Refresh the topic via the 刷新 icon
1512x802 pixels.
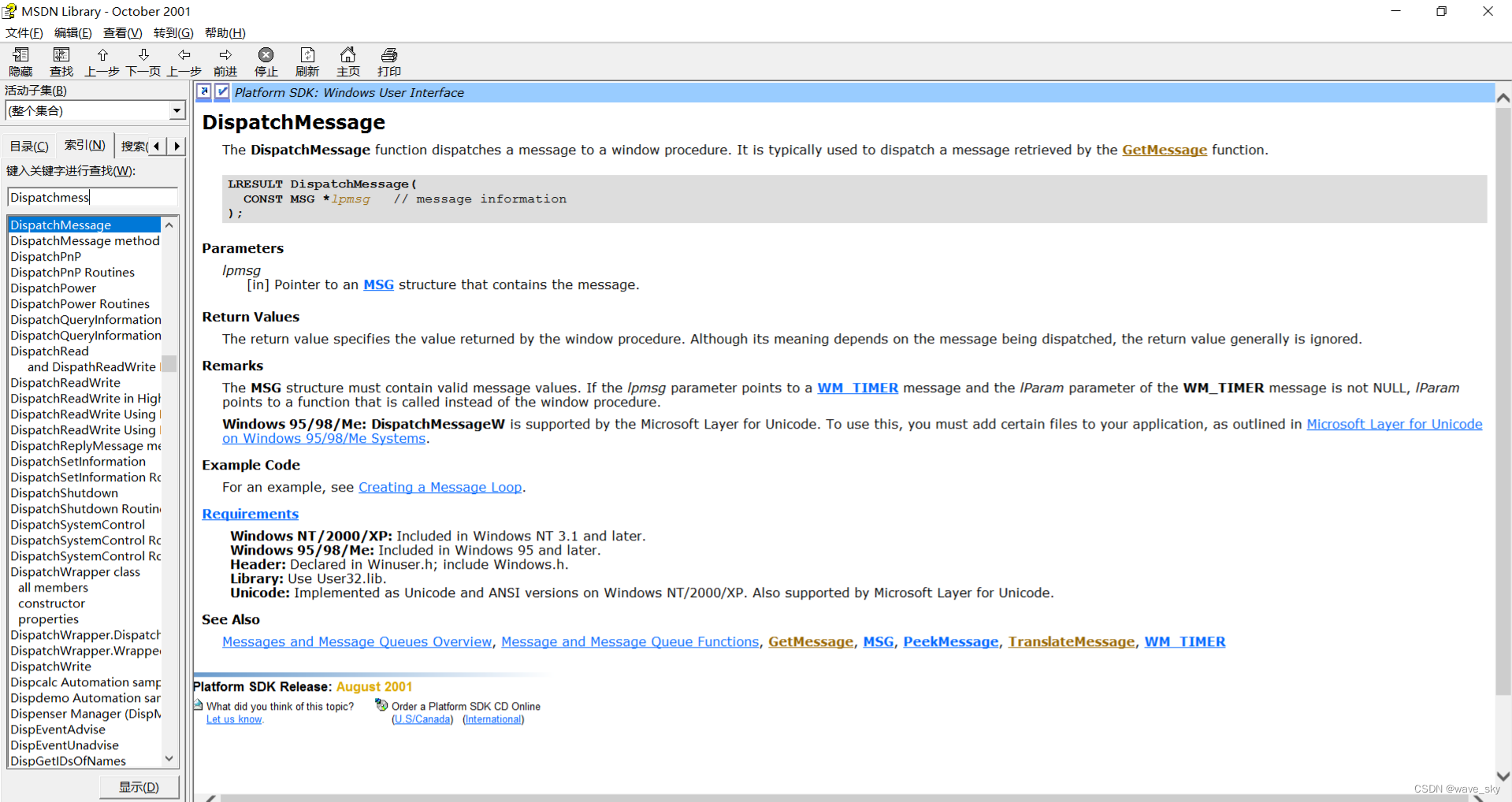point(306,61)
